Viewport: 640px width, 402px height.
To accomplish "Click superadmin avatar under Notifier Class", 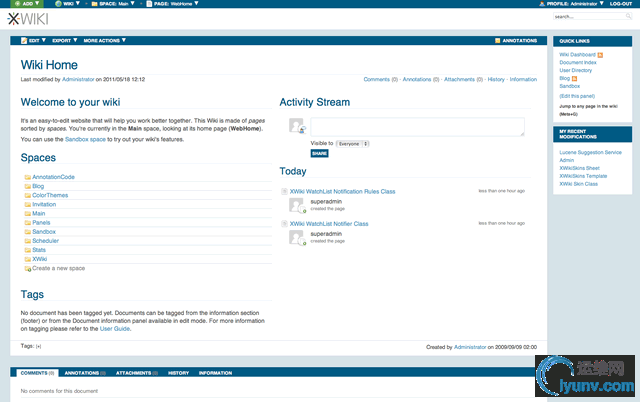I will coord(297,238).
